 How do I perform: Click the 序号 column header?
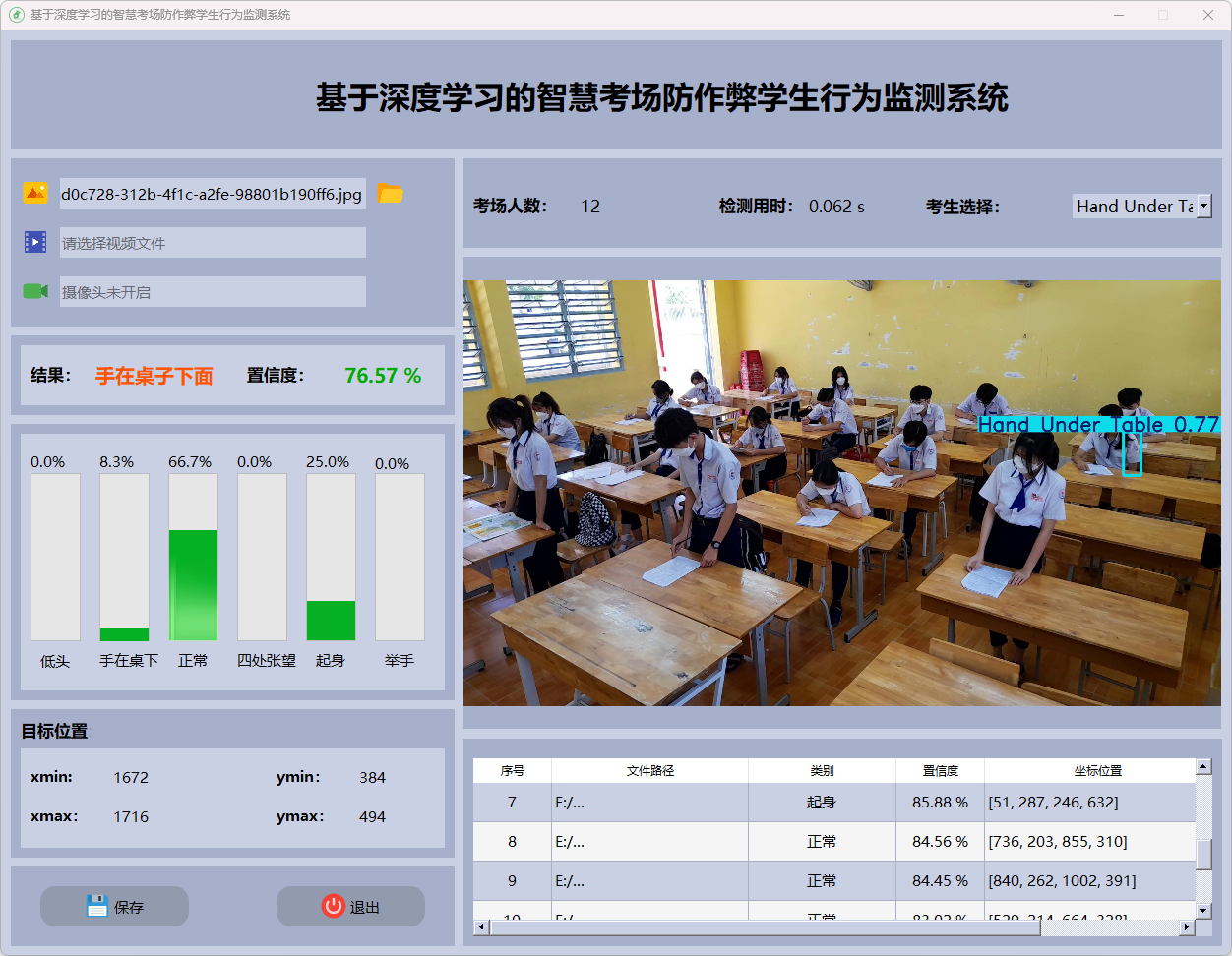(x=512, y=771)
